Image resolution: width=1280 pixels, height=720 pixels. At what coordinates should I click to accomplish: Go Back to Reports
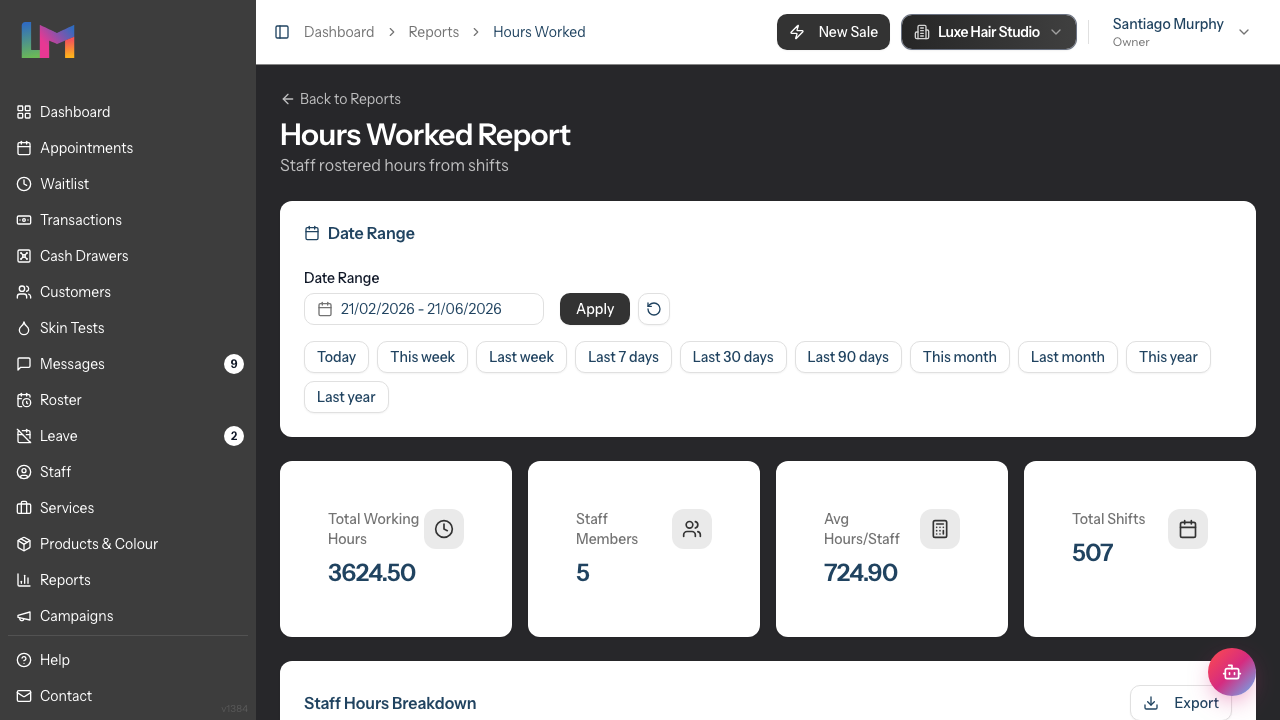pos(341,99)
